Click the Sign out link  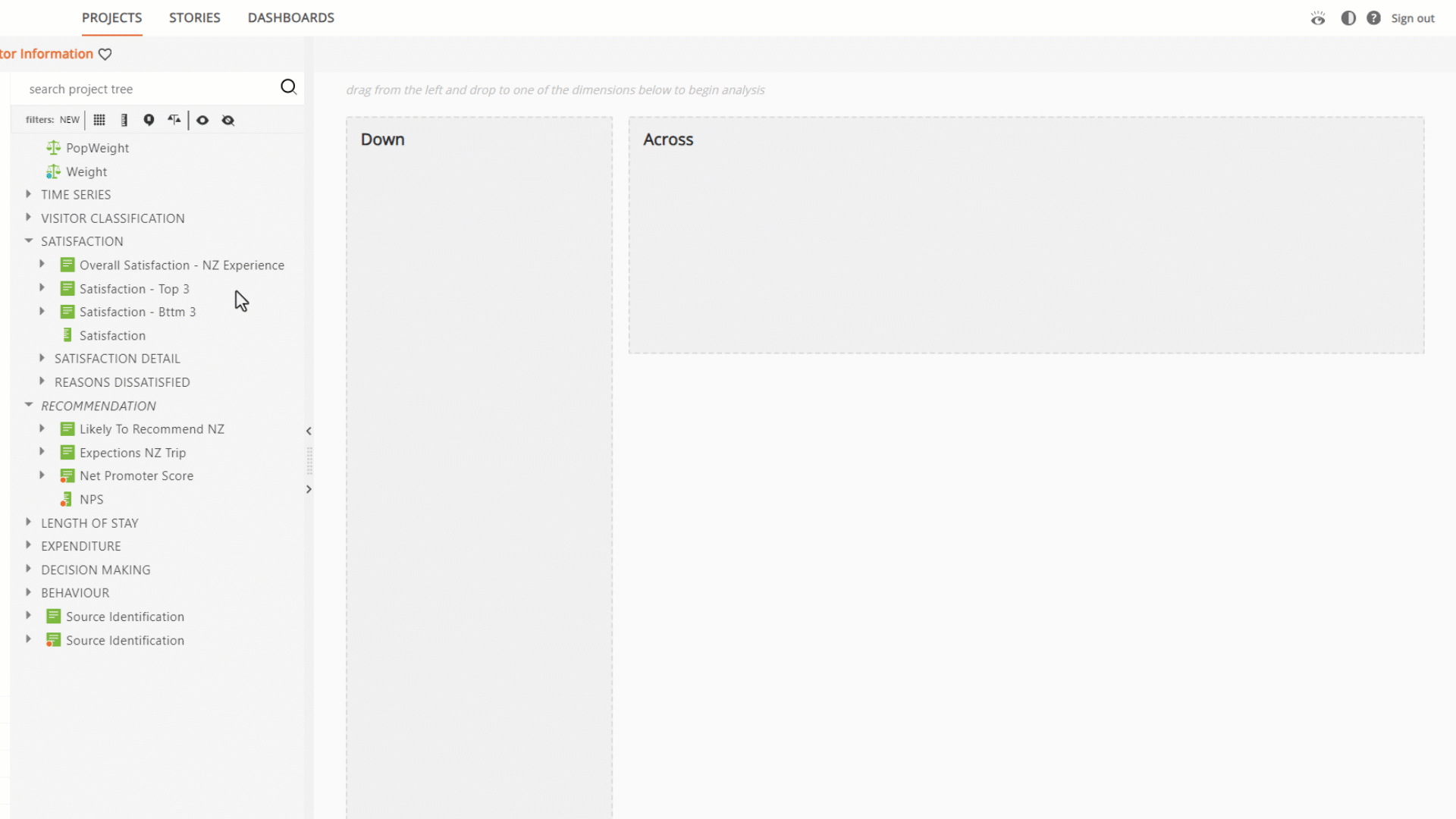pyautogui.click(x=1412, y=18)
